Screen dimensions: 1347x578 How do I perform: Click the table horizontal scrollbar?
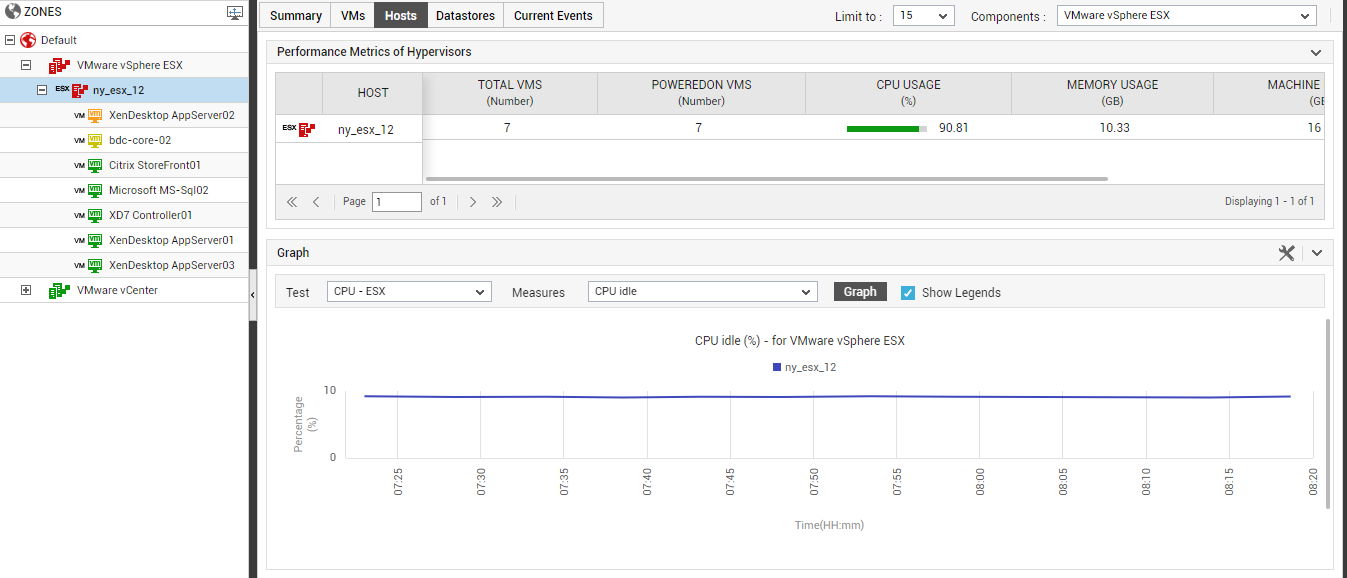point(767,179)
